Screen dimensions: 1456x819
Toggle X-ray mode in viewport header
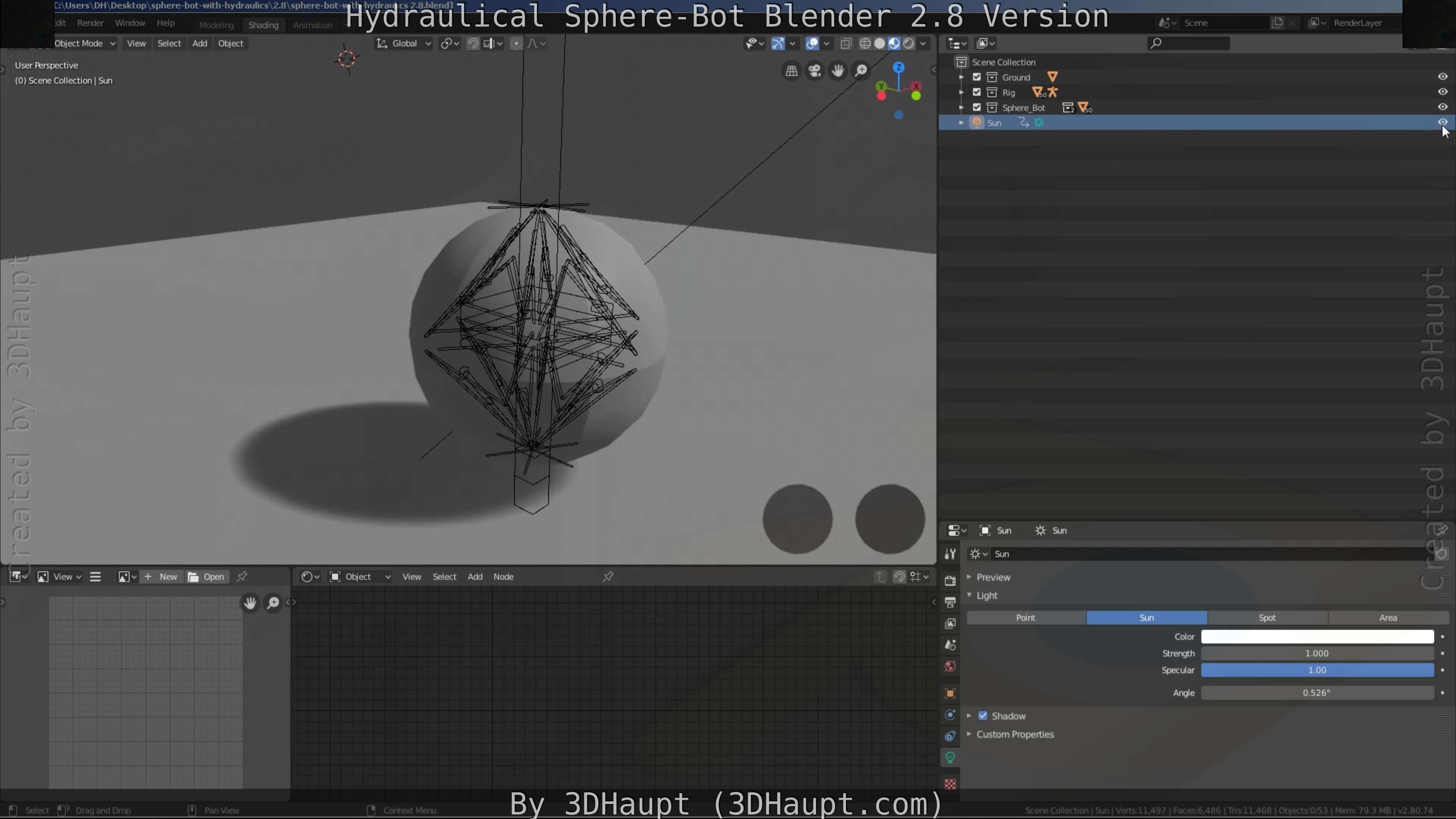coord(846,44)
